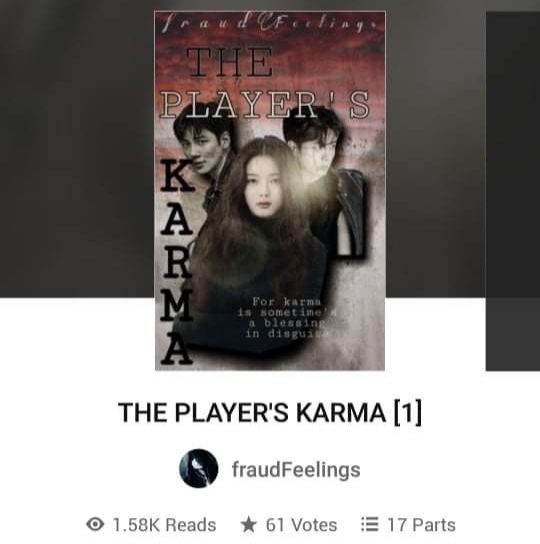
Task: Click the list icon beside 17 Parts
Action: tap(370, 524)
